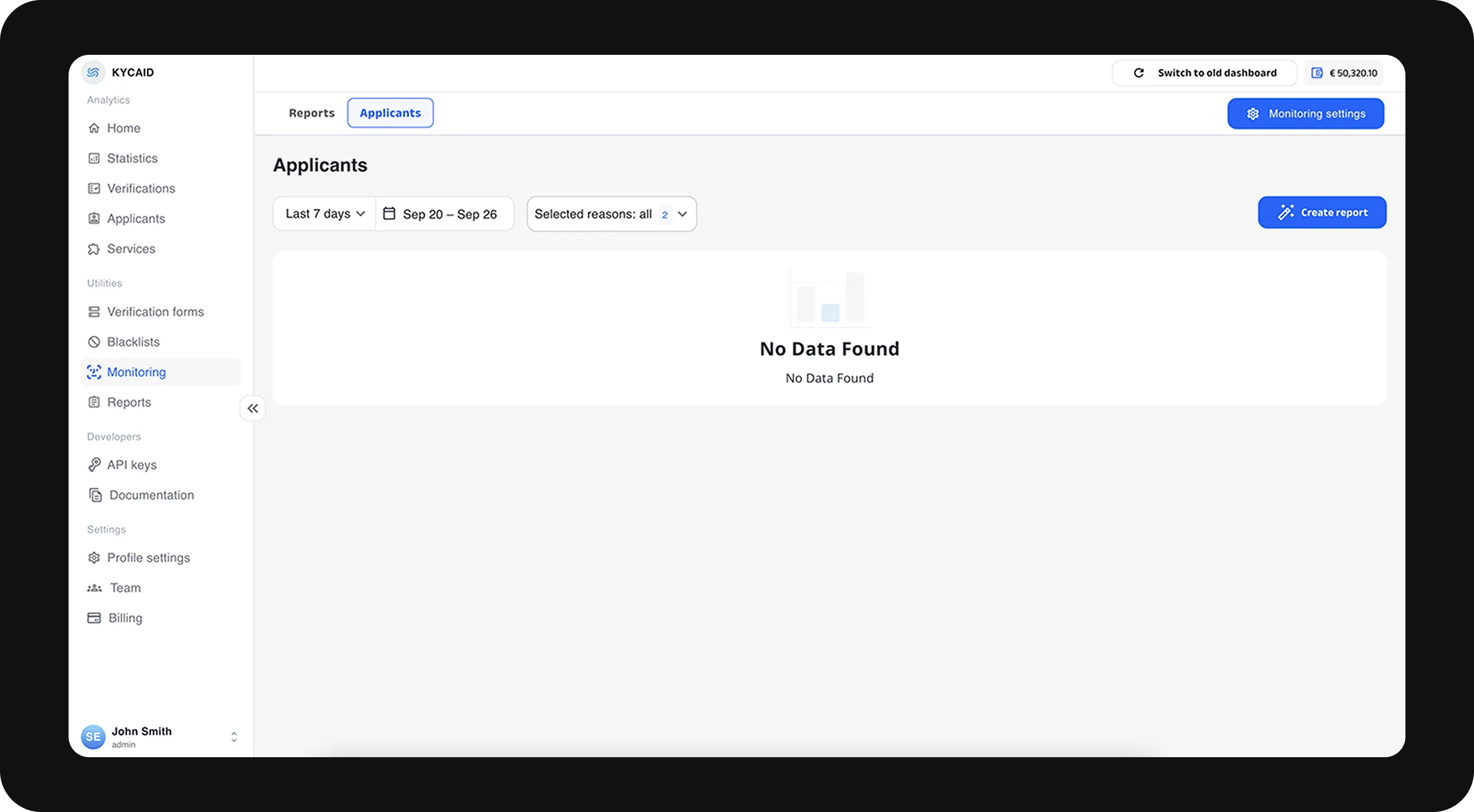Screen dimensions: 1474x812
Task: Click the Services puzzle icon
Action: pos(94,249)
